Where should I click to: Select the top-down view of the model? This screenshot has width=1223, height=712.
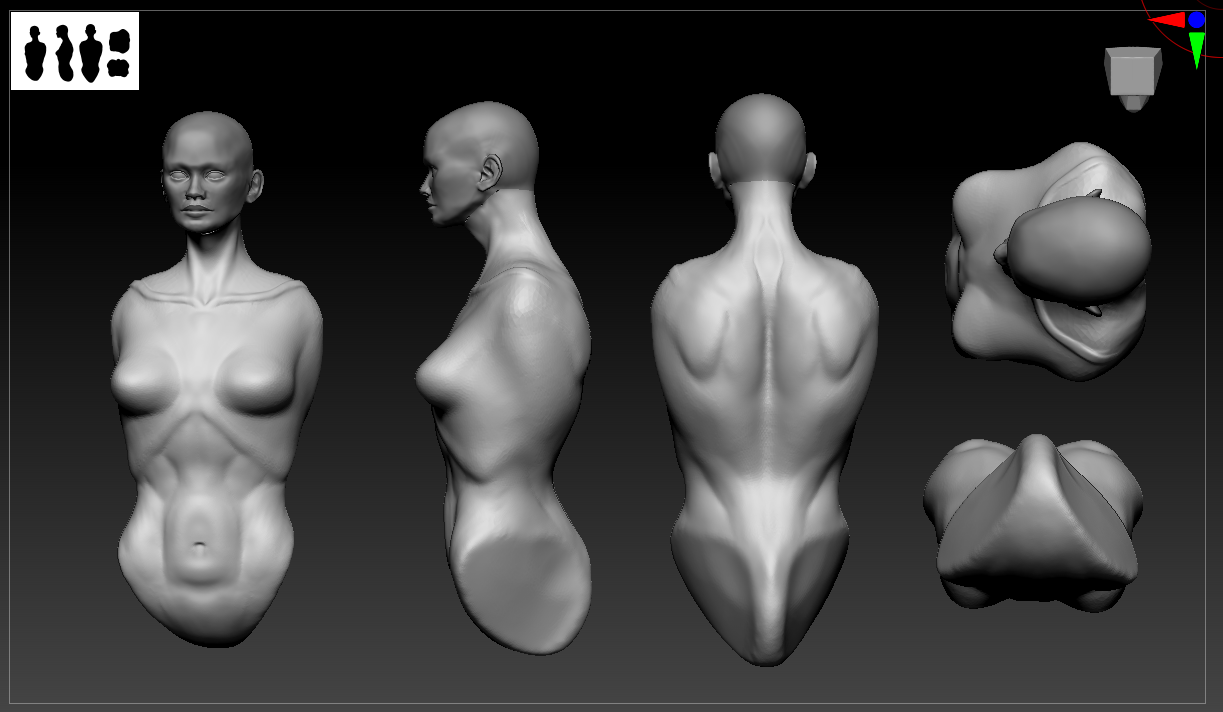(1050, 262)
